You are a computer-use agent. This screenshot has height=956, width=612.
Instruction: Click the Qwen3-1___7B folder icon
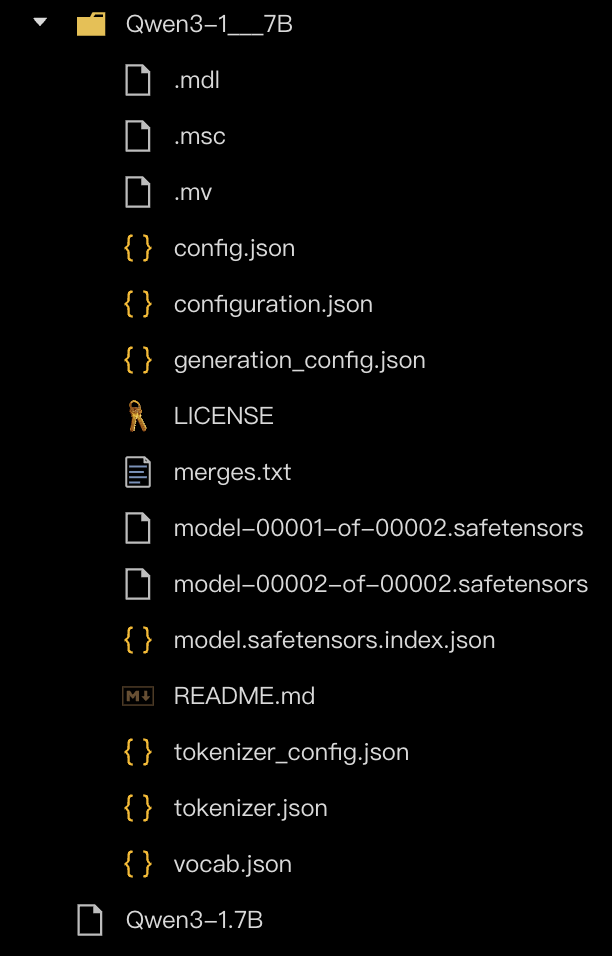91,25
